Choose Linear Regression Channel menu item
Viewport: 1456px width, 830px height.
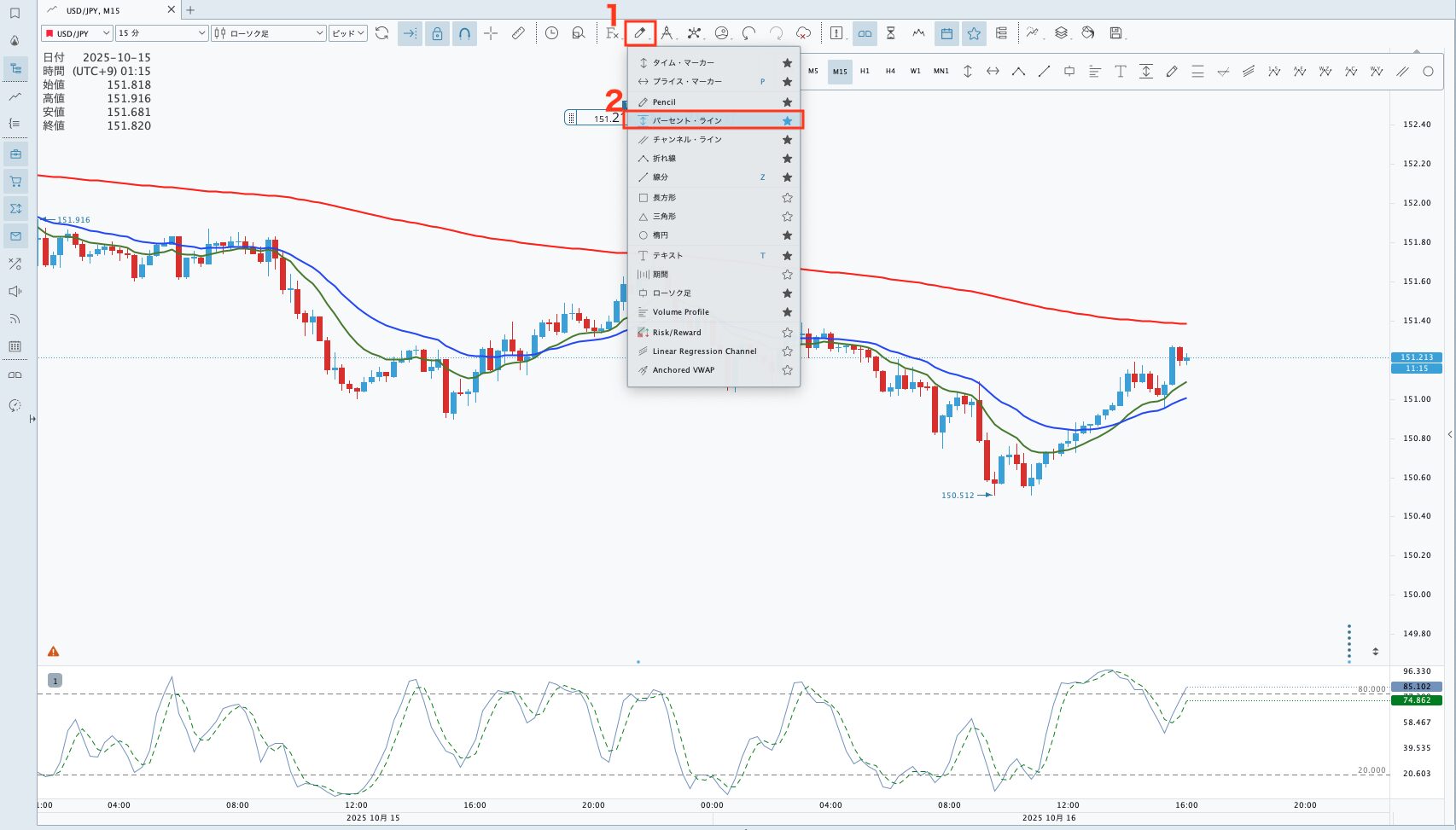pyautogui.click(x=704, y=351)
